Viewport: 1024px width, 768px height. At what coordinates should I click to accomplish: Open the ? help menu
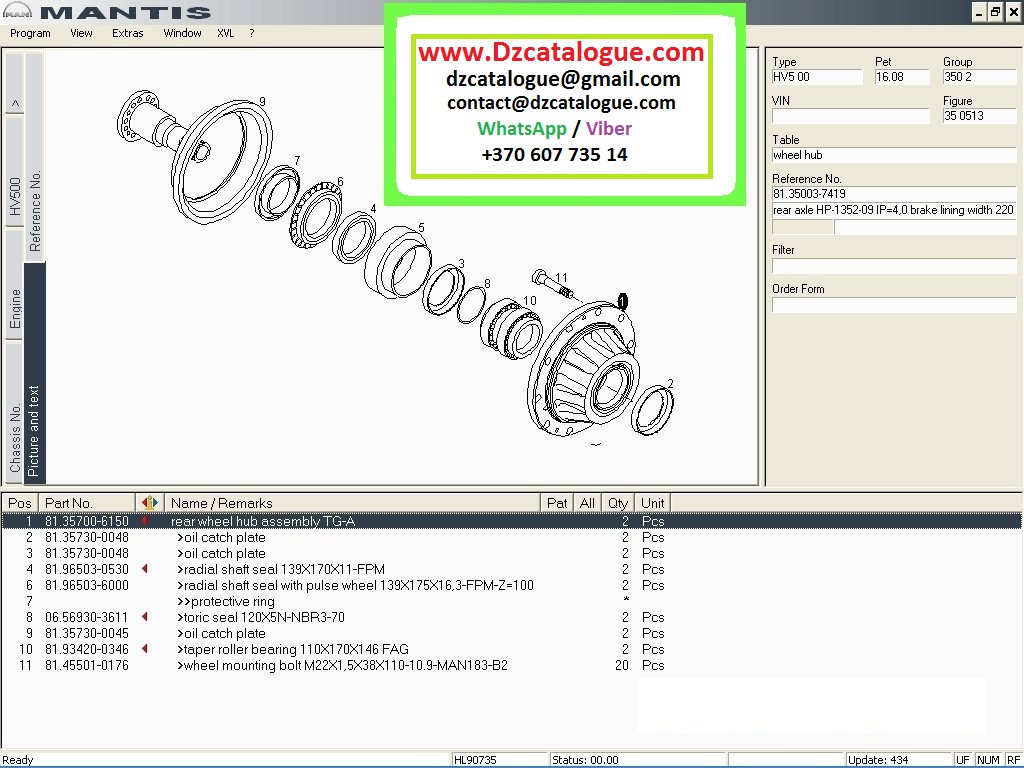click(251, 33)
